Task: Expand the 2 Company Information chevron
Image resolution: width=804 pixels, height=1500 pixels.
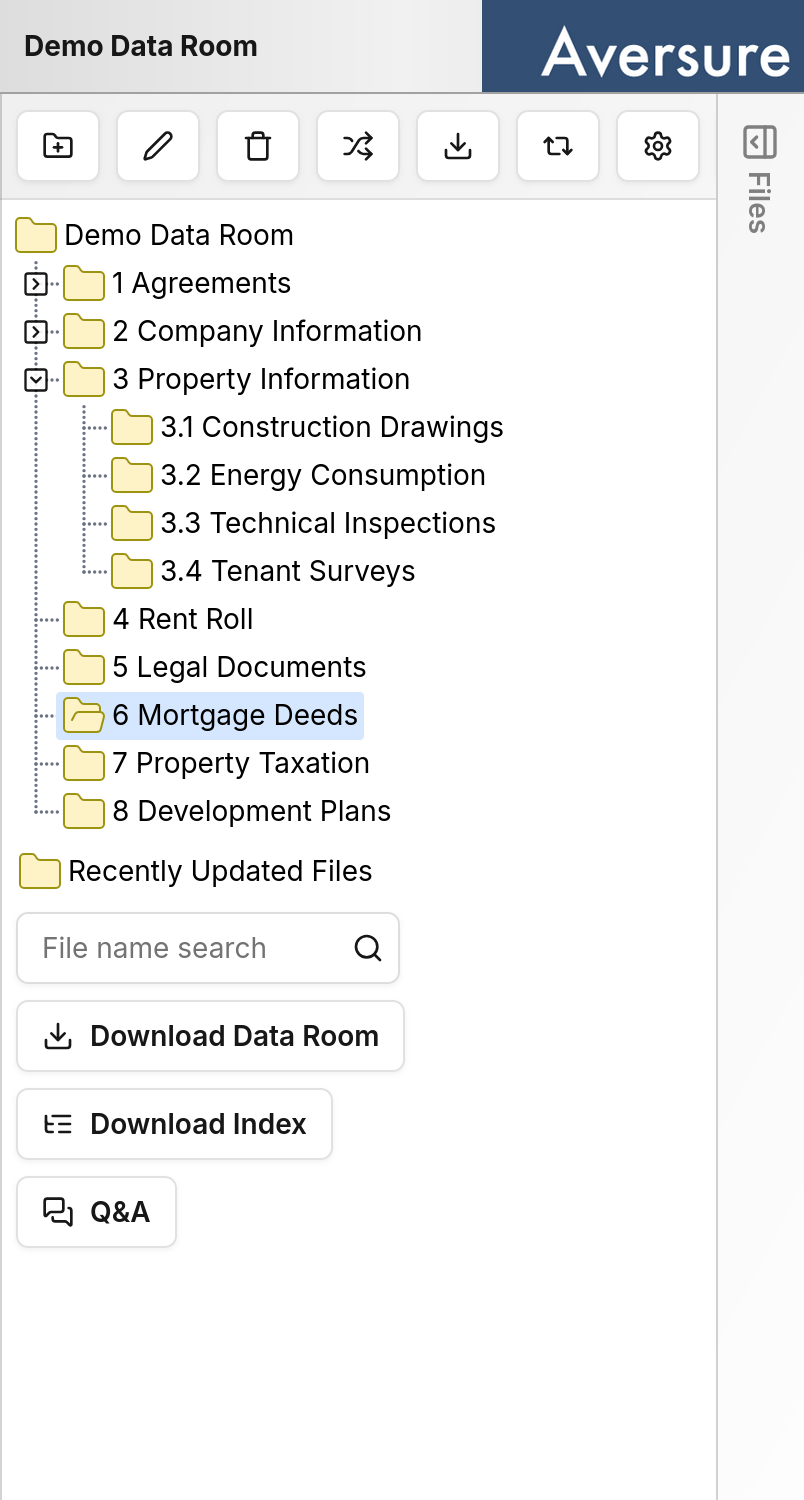Action: (36, 332)
